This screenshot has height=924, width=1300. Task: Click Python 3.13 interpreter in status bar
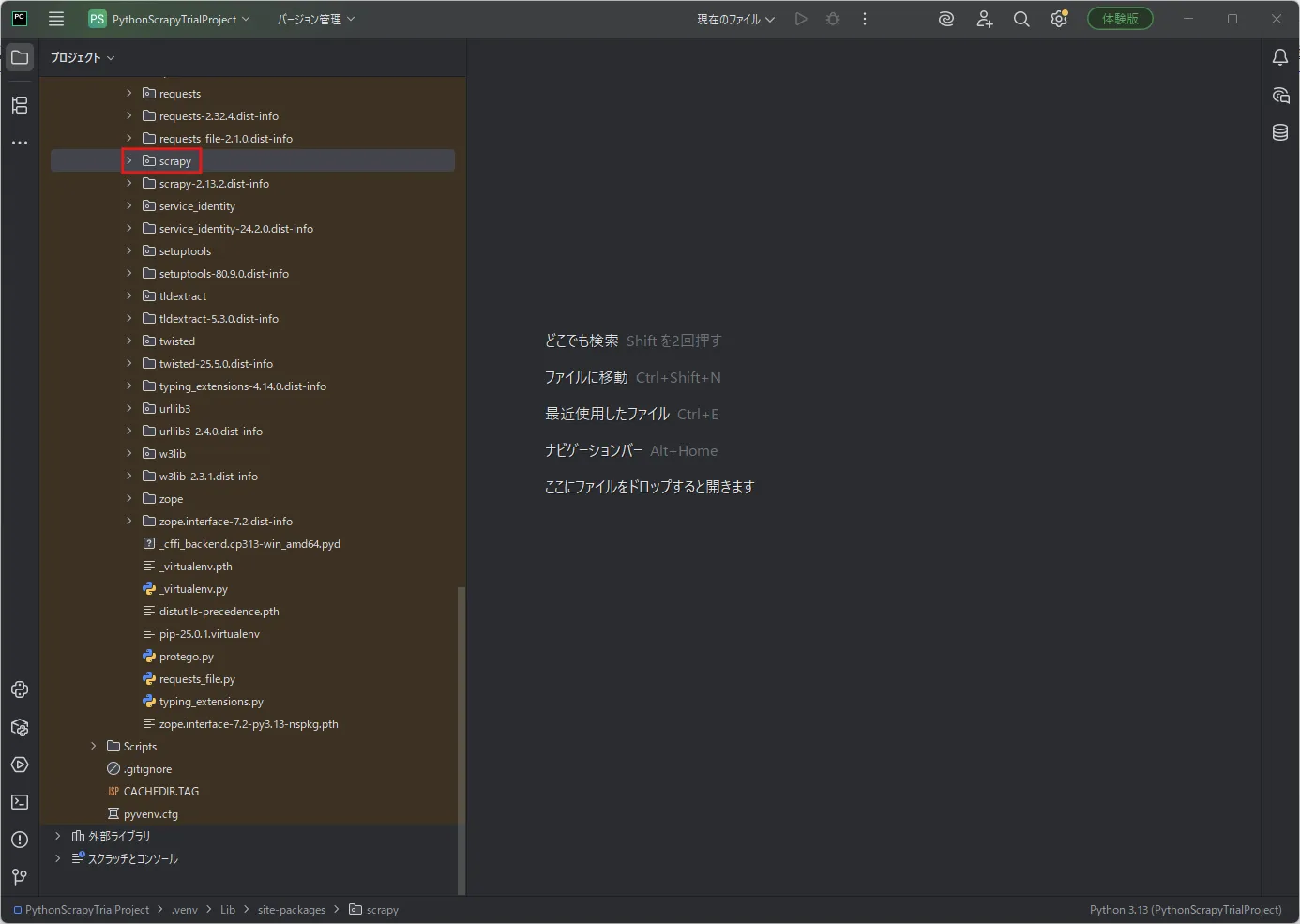pos(1186,910)
